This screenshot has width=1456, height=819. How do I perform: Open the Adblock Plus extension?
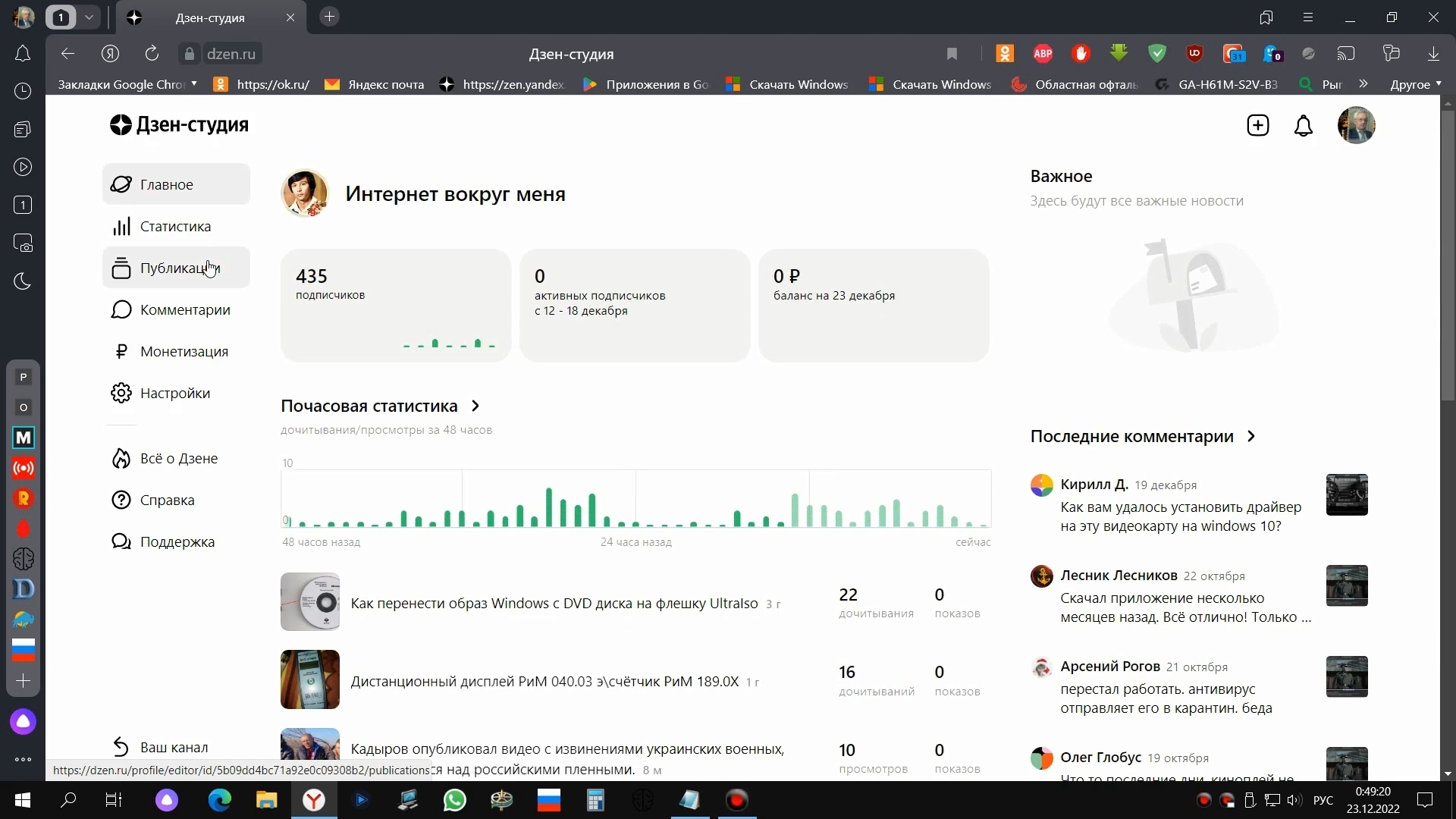[x=1043, y=53]
